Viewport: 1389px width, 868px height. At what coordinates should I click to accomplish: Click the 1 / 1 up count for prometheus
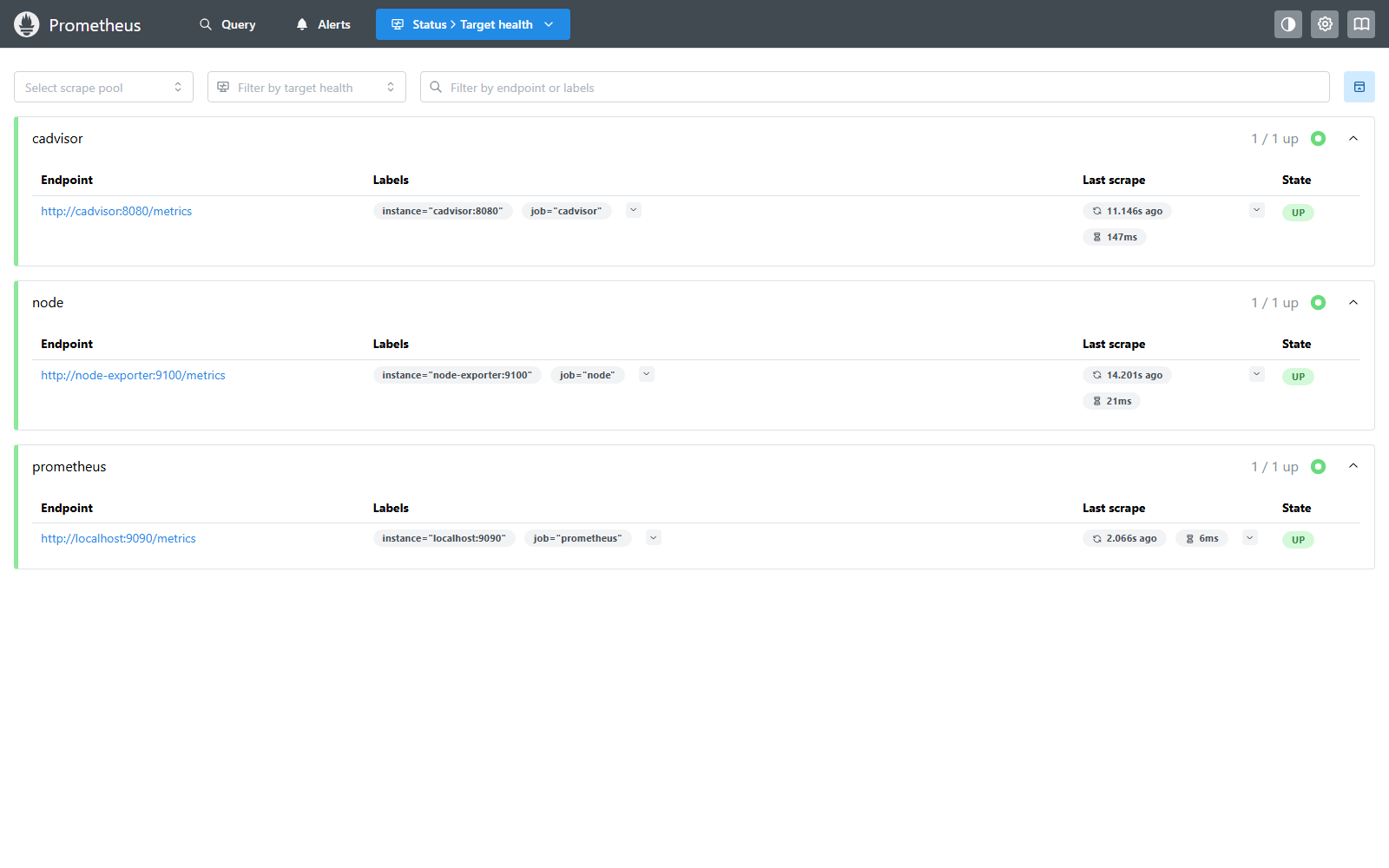point(1274,467)
